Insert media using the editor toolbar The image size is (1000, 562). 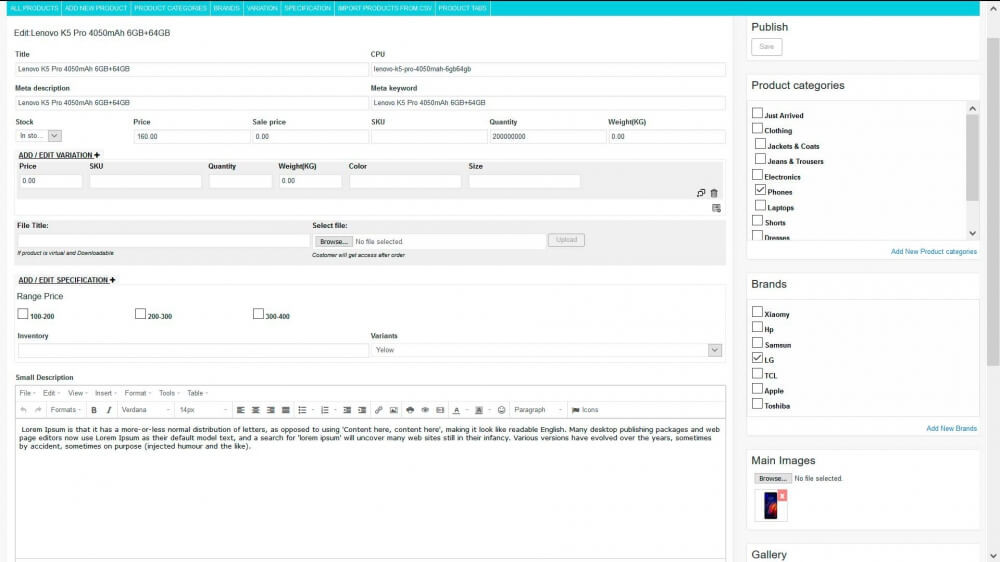coord(440,410)
